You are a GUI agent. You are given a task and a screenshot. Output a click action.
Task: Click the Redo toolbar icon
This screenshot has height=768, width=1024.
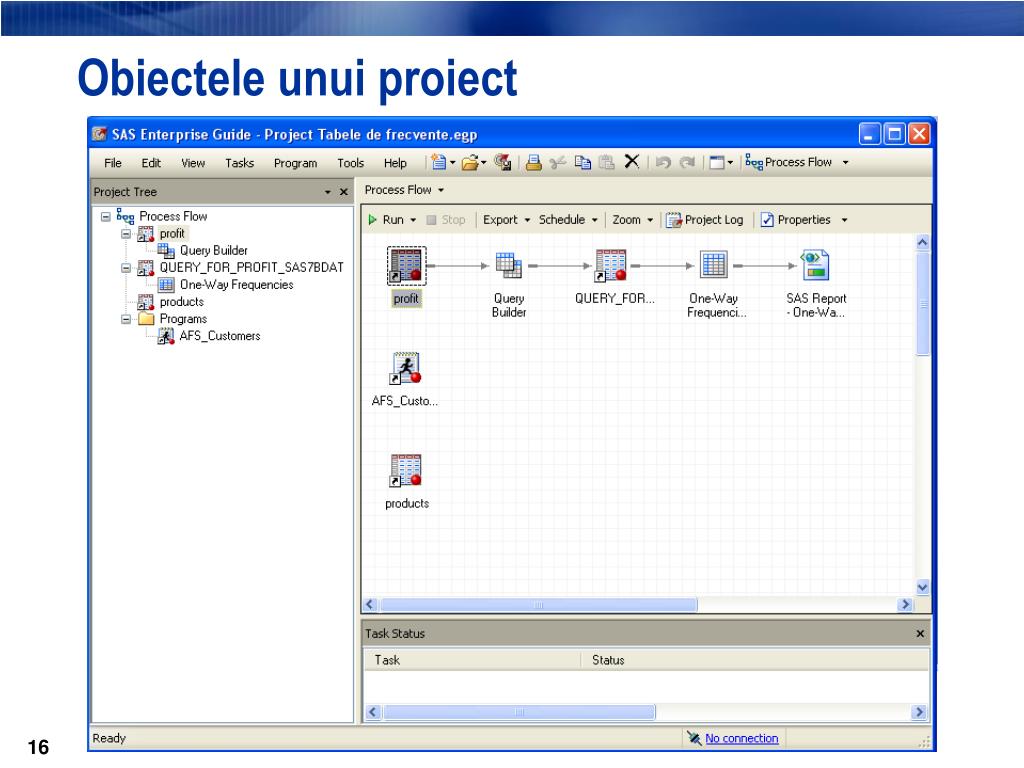[687, 162]
